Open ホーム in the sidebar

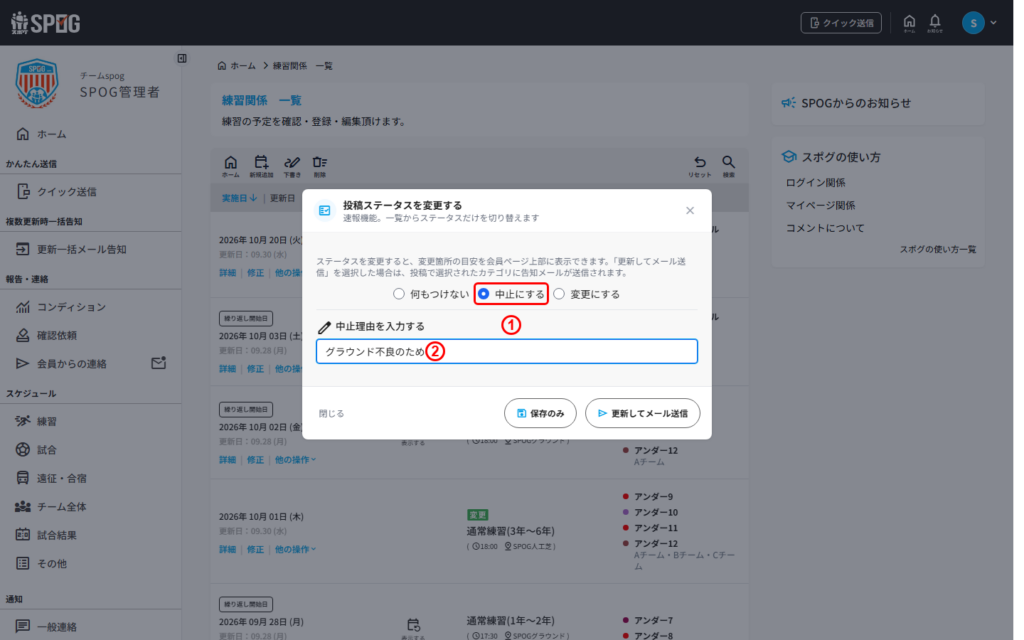click(x=52, y=134)
